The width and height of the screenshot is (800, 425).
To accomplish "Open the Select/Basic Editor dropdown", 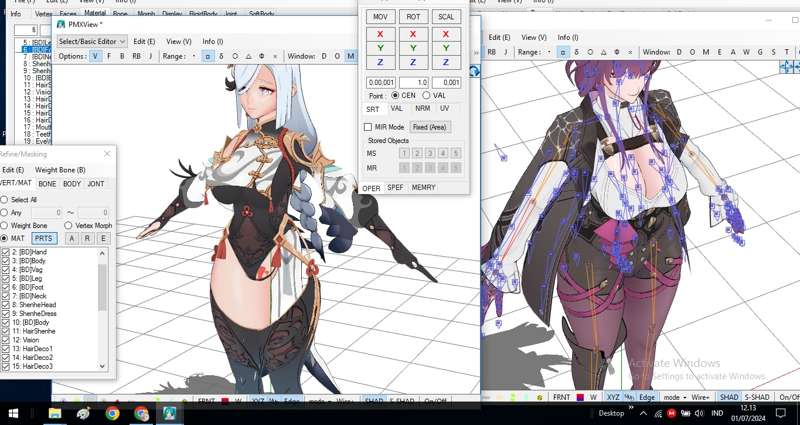I will (91, 41).
